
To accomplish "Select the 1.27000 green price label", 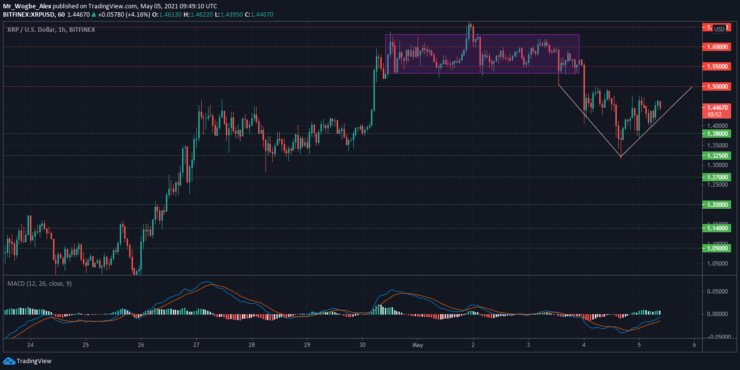I will (x=716, y=177).
